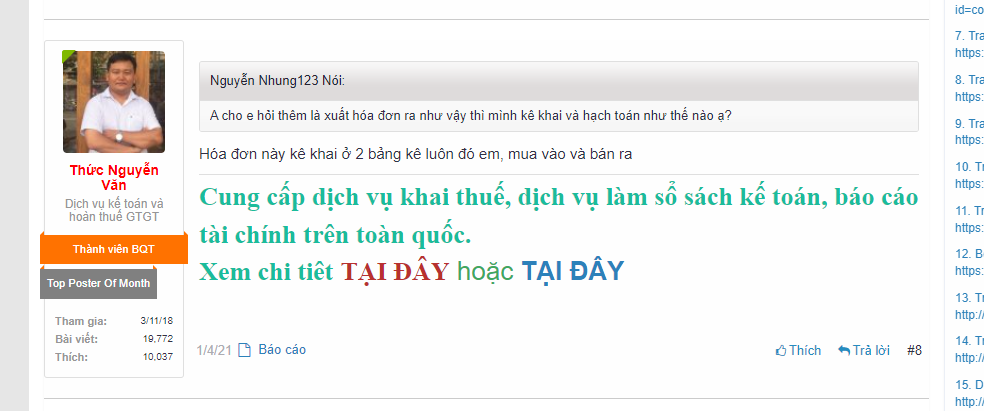
Task: Open Thức Nguyễn Văn's avatar photo
Action: (x=114, y=102)
